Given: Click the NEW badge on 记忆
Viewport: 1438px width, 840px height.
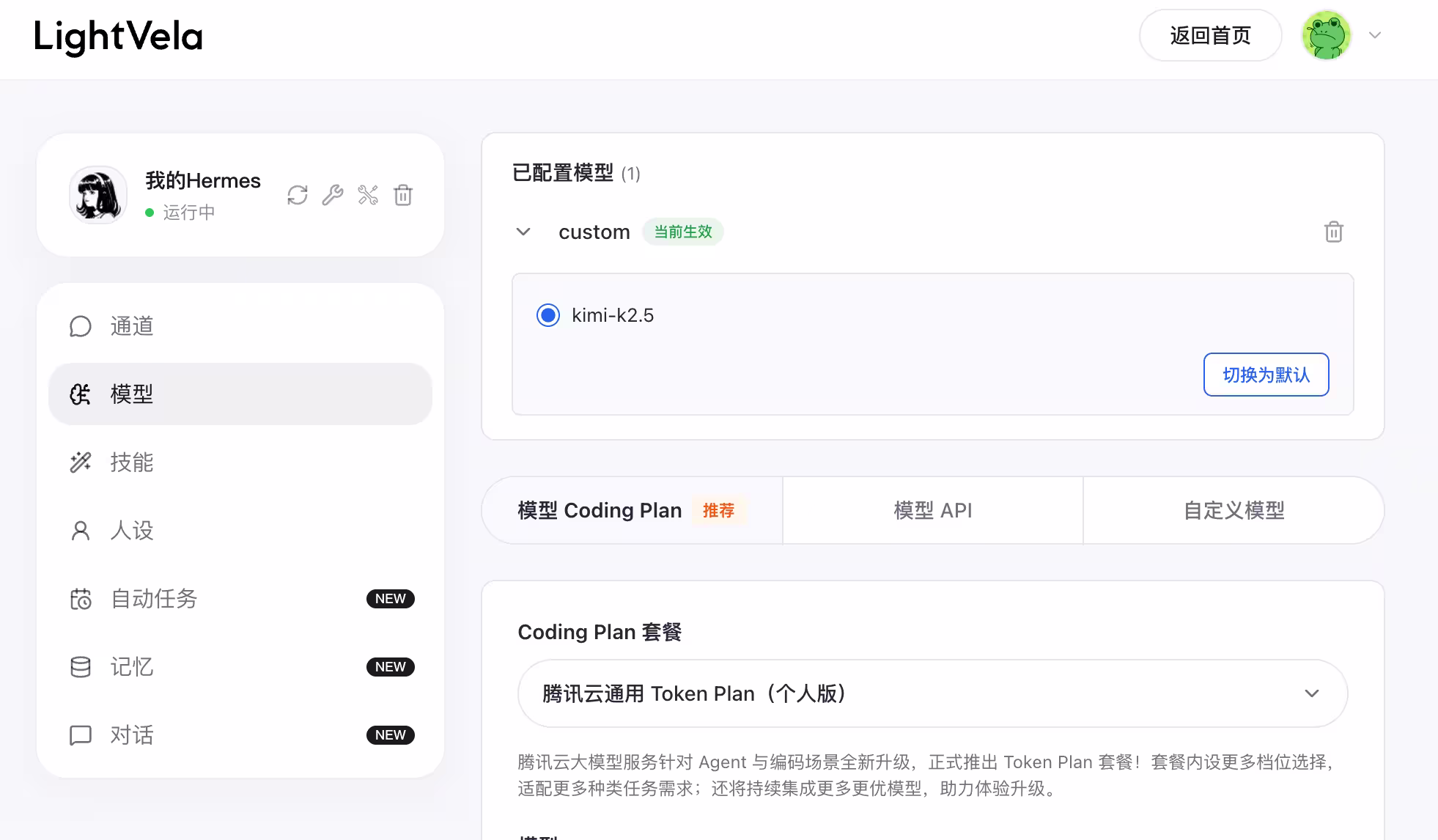Looking at the screenshot, I should tap(391, 667).
